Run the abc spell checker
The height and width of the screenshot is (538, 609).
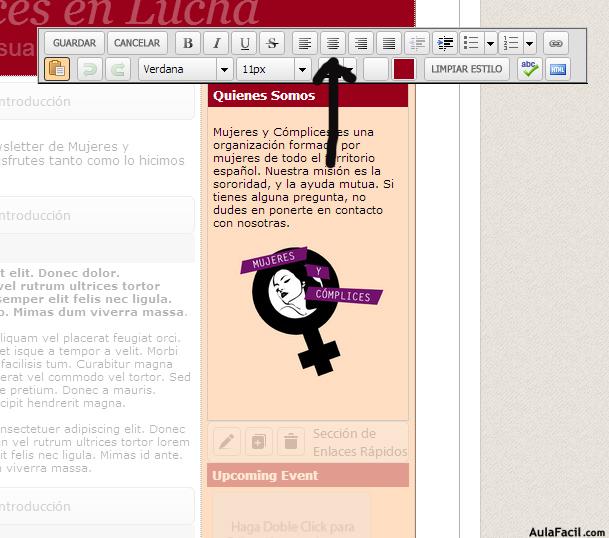click(x=530, y=69)
